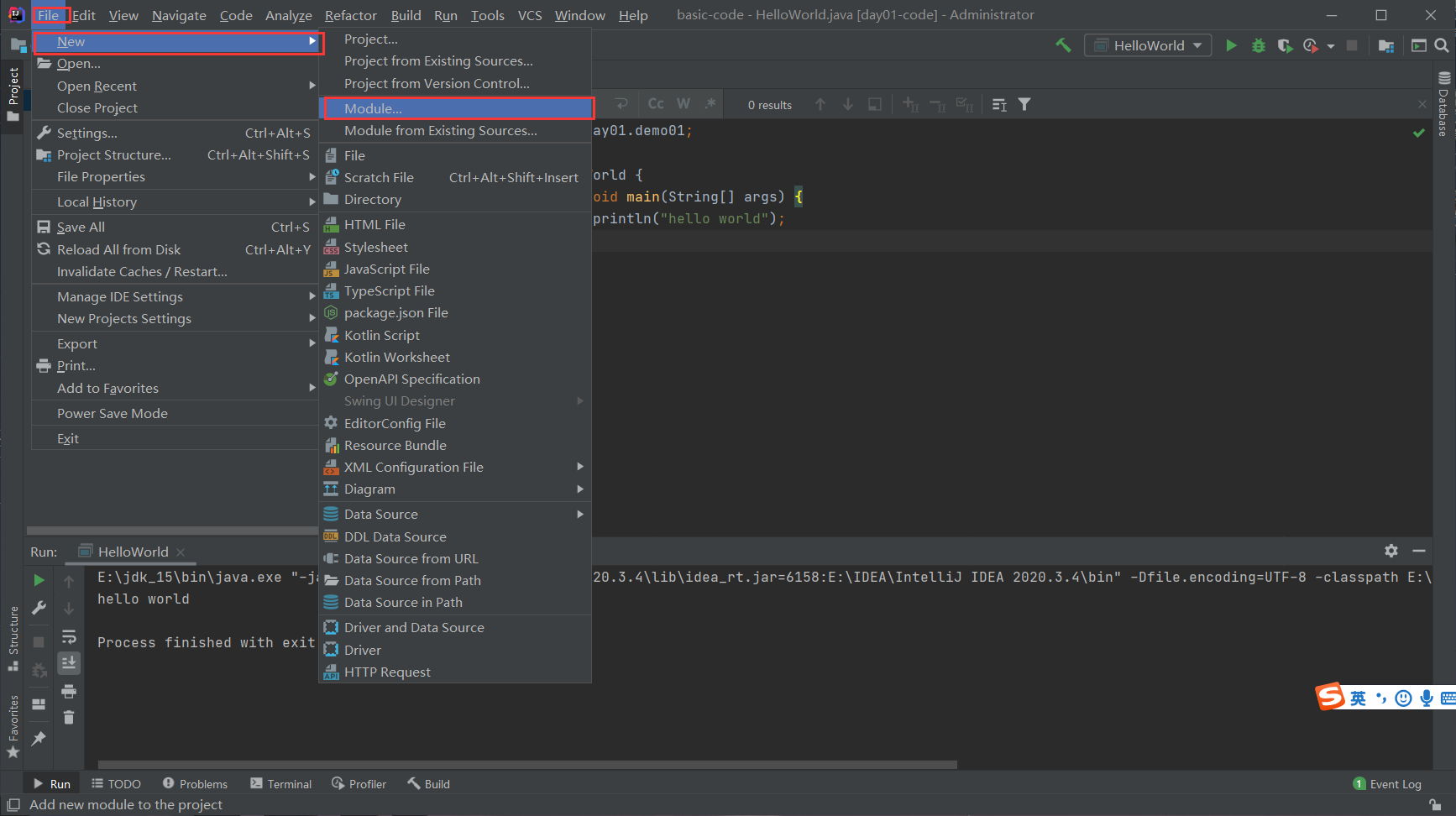Select Module... in the New submenu

455,108
